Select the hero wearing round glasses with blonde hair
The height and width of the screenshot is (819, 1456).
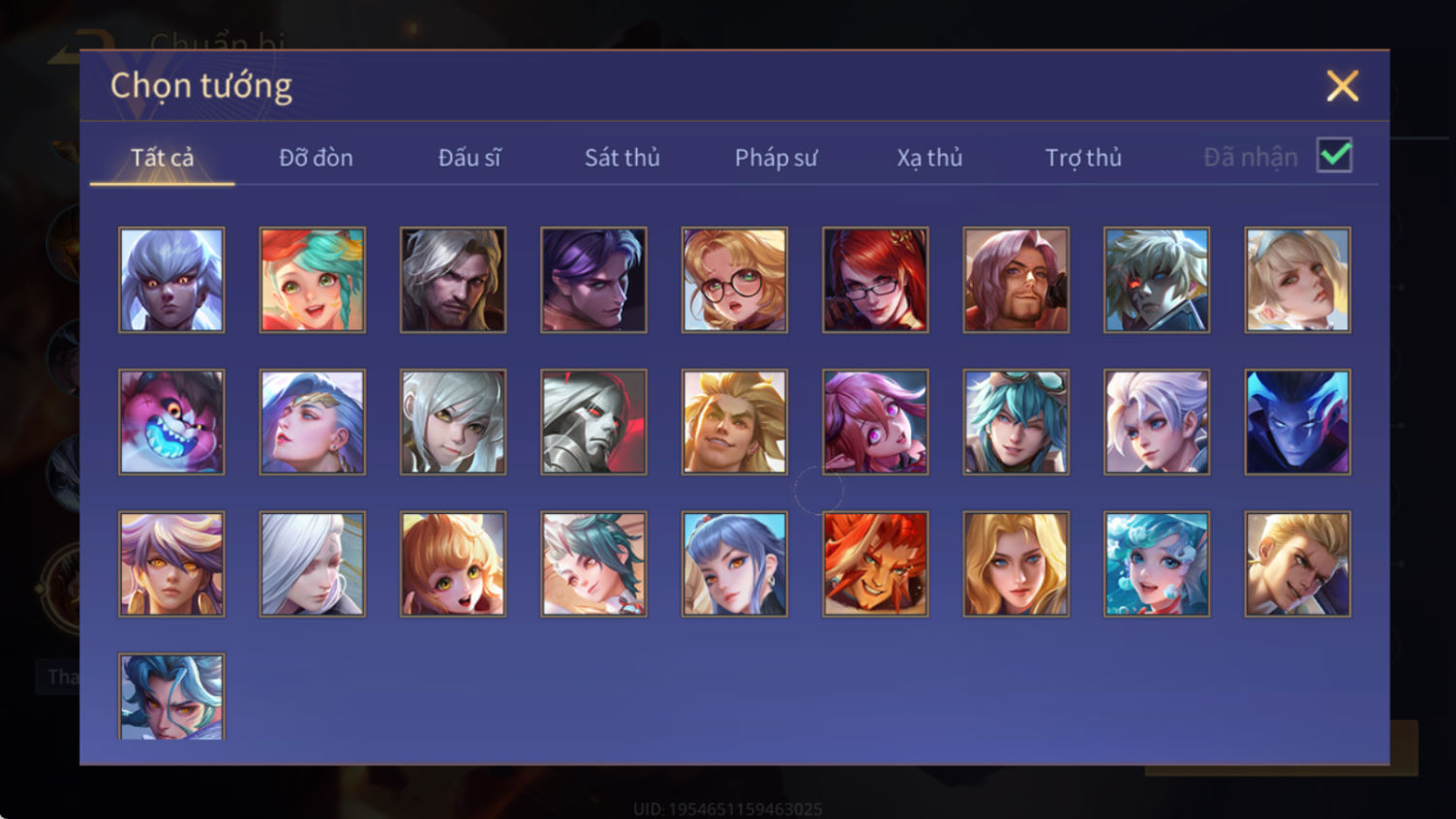tap(735, 280)
